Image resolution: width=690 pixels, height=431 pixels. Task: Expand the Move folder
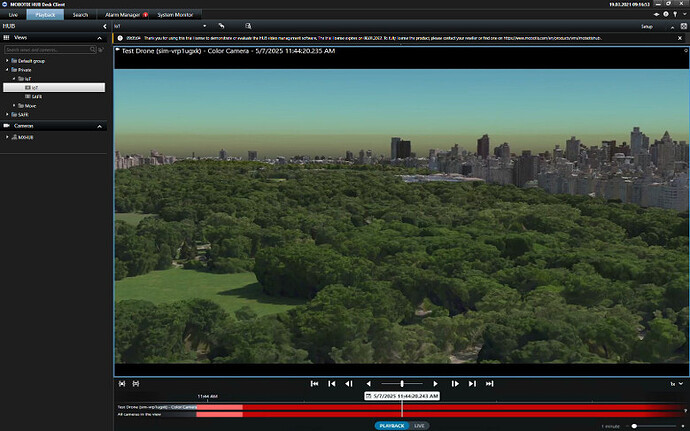14,106
